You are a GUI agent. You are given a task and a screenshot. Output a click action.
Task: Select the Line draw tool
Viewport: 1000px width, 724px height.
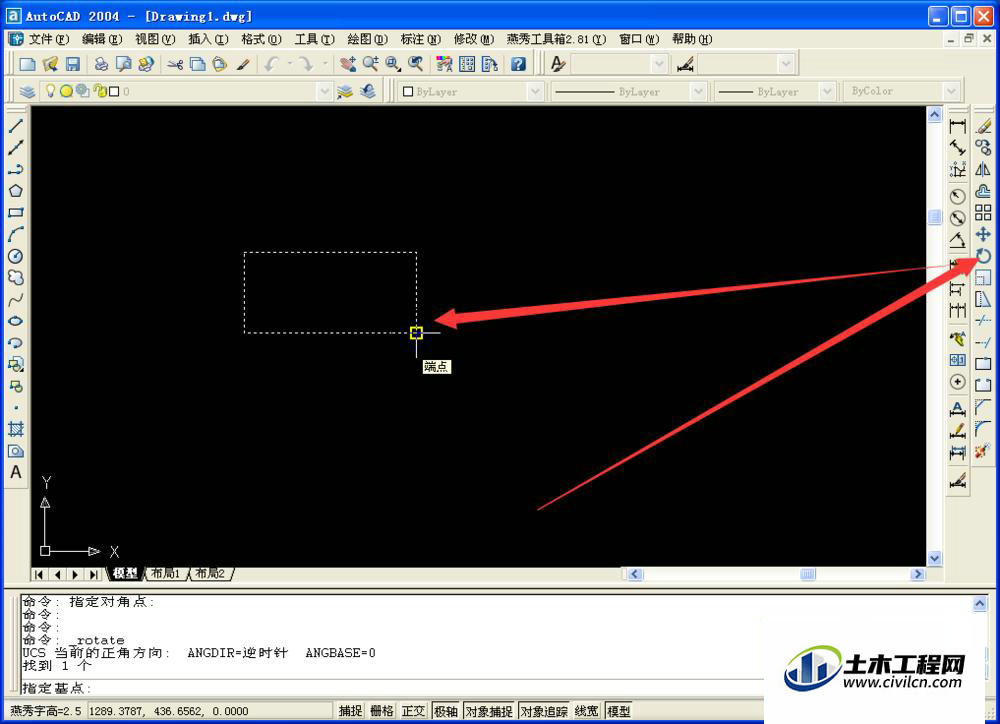click(x=16, y=126)
